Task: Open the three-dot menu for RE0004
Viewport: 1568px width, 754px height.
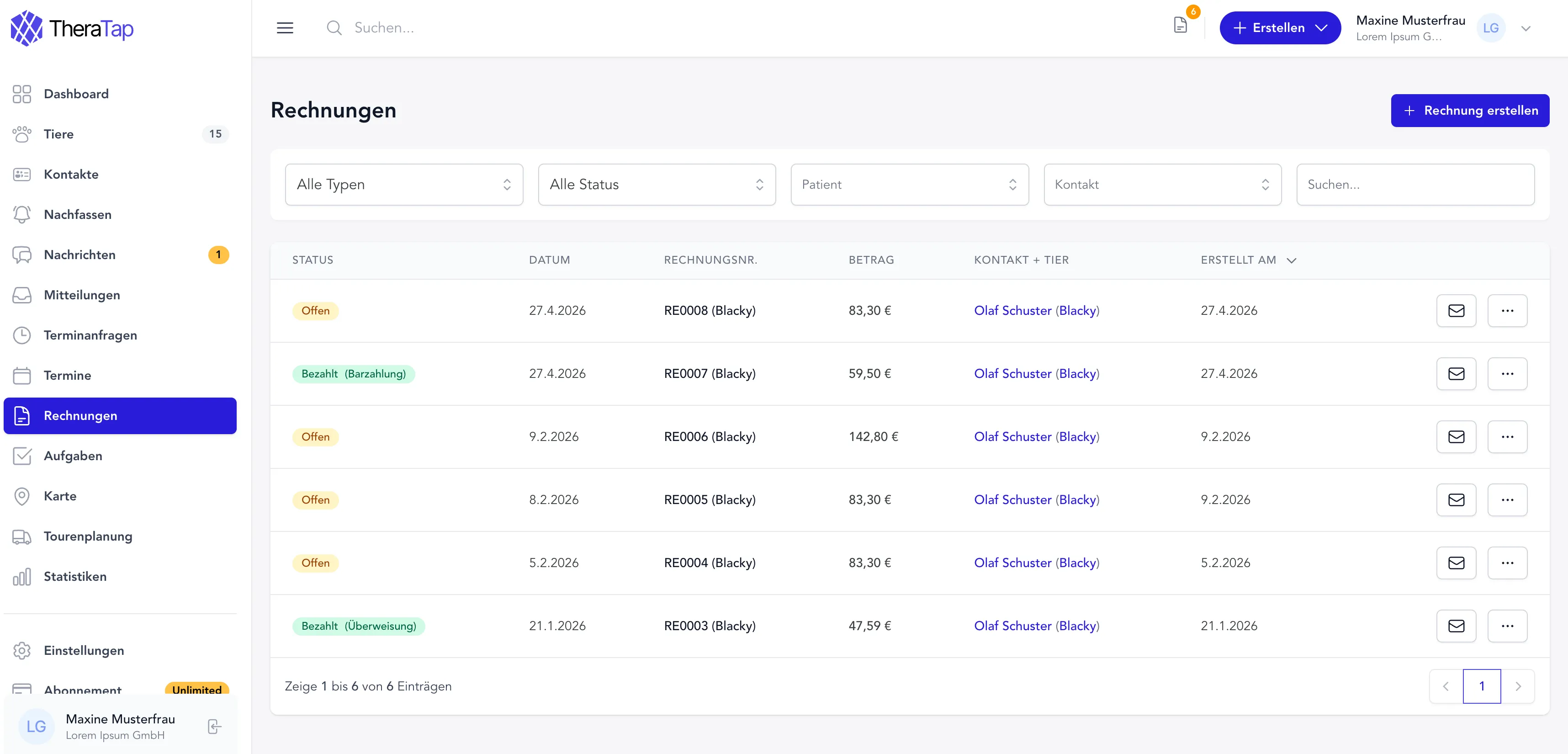Action: coord(1507,563)
